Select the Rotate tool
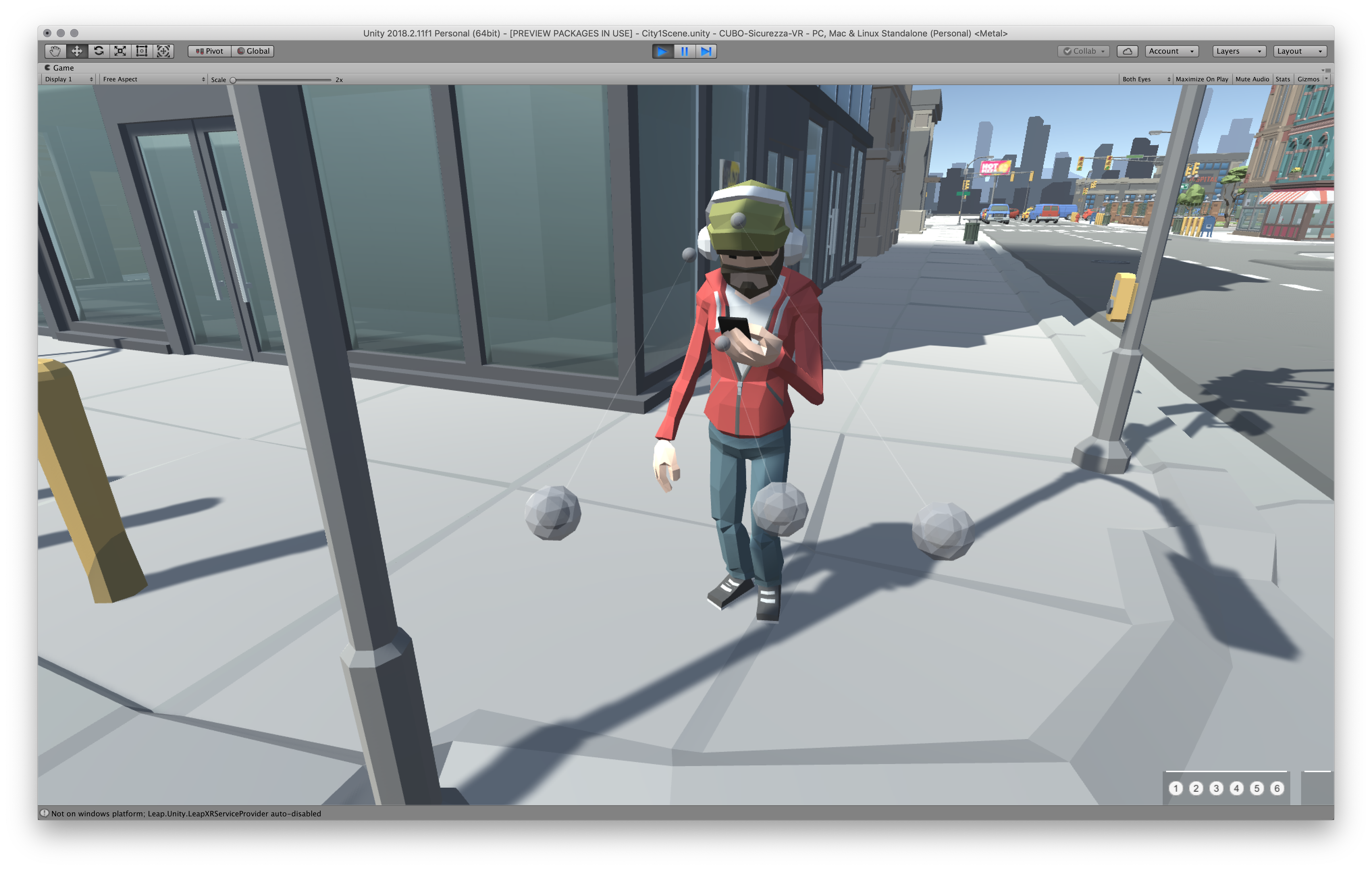The image size is (1372, 870). (x=99, y=51)
